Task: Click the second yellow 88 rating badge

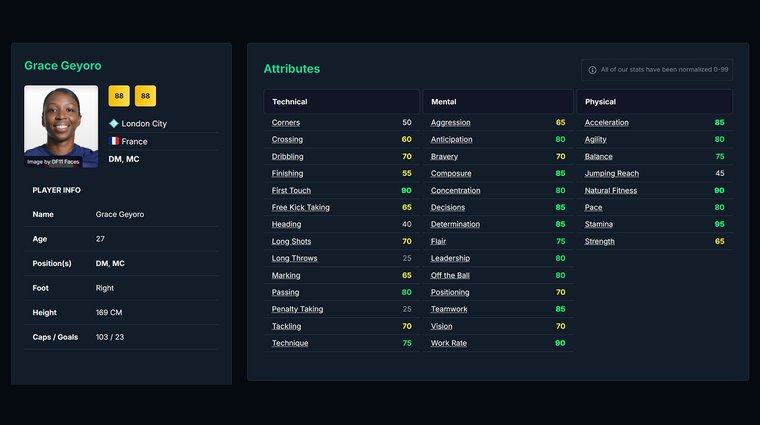Action: [x=145, y=96]
